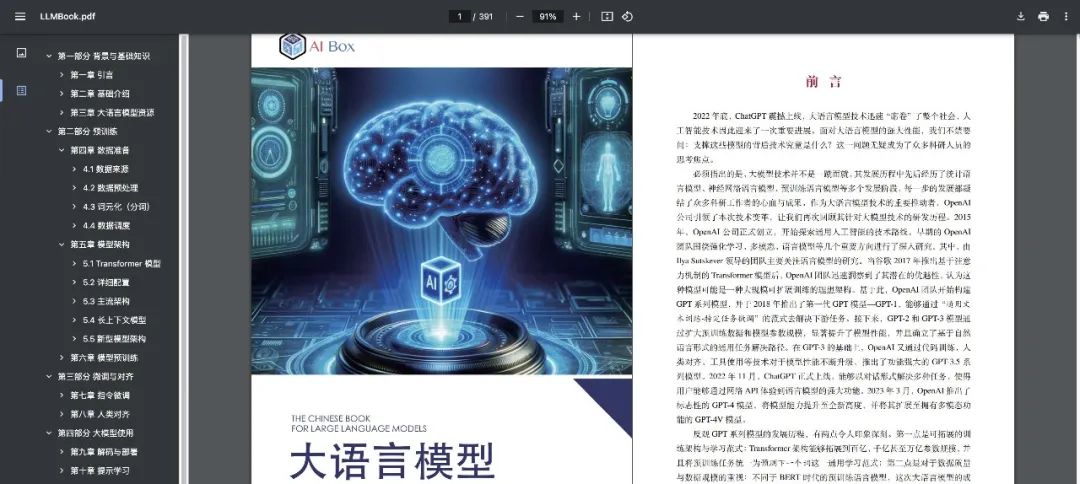Collapse the 第四部分 大模型使用 section chevron
Viewport: 1080px width, 484px height.
pos(49,433)
